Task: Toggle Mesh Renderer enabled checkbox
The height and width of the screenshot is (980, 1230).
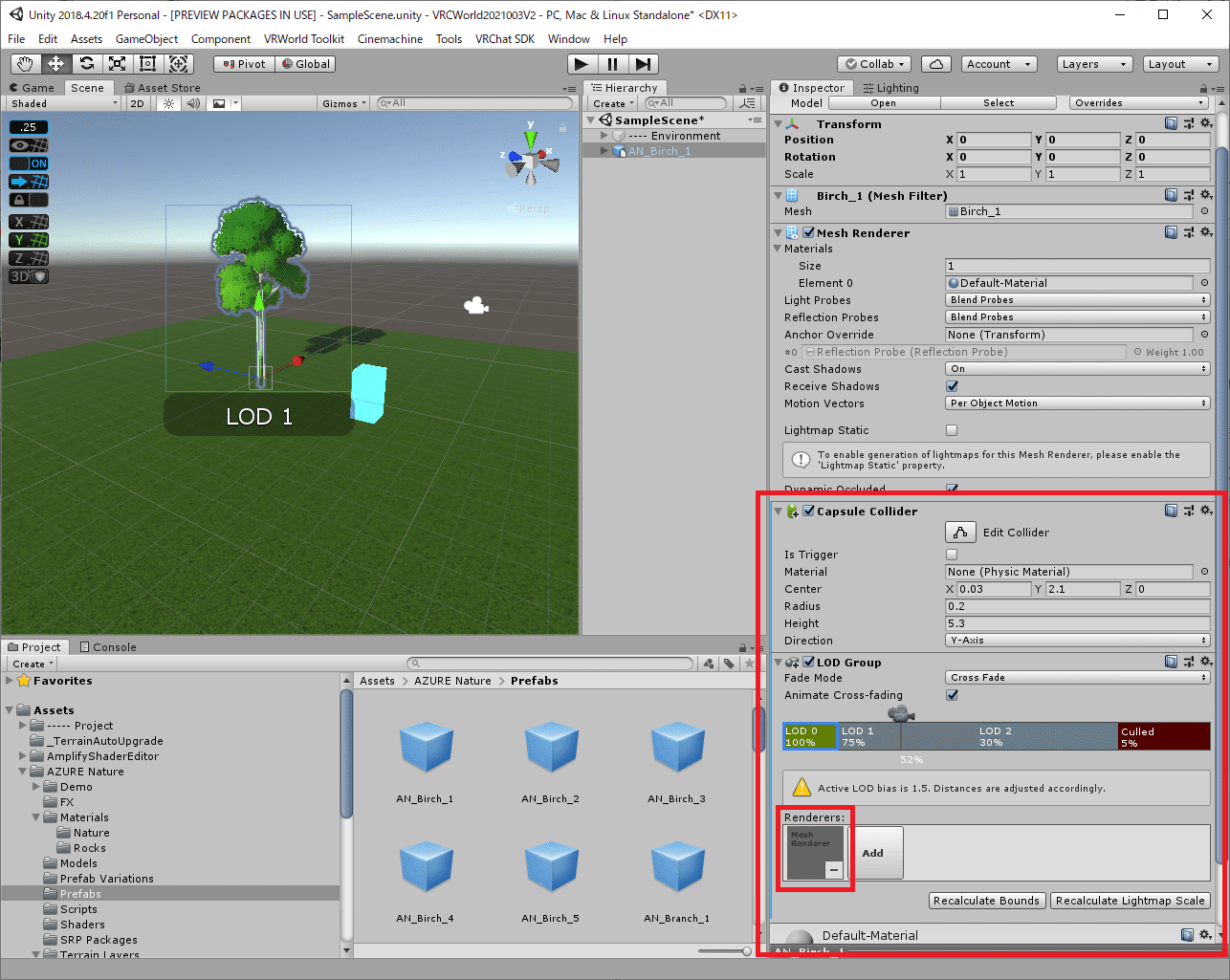Action: click(809, 233)
